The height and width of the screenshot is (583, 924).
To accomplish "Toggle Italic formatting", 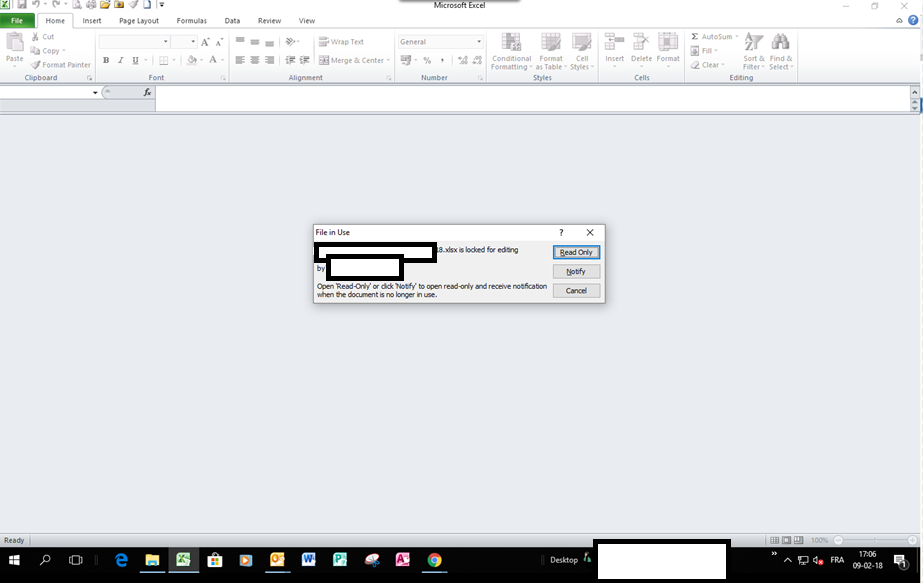I will [x=121, y=60].
